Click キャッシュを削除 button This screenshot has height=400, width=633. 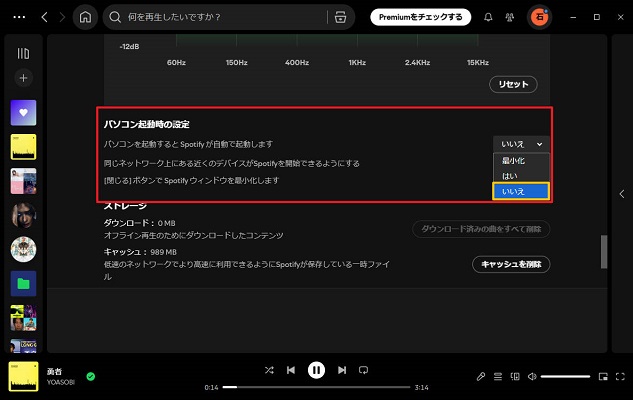tap(511, 264)
